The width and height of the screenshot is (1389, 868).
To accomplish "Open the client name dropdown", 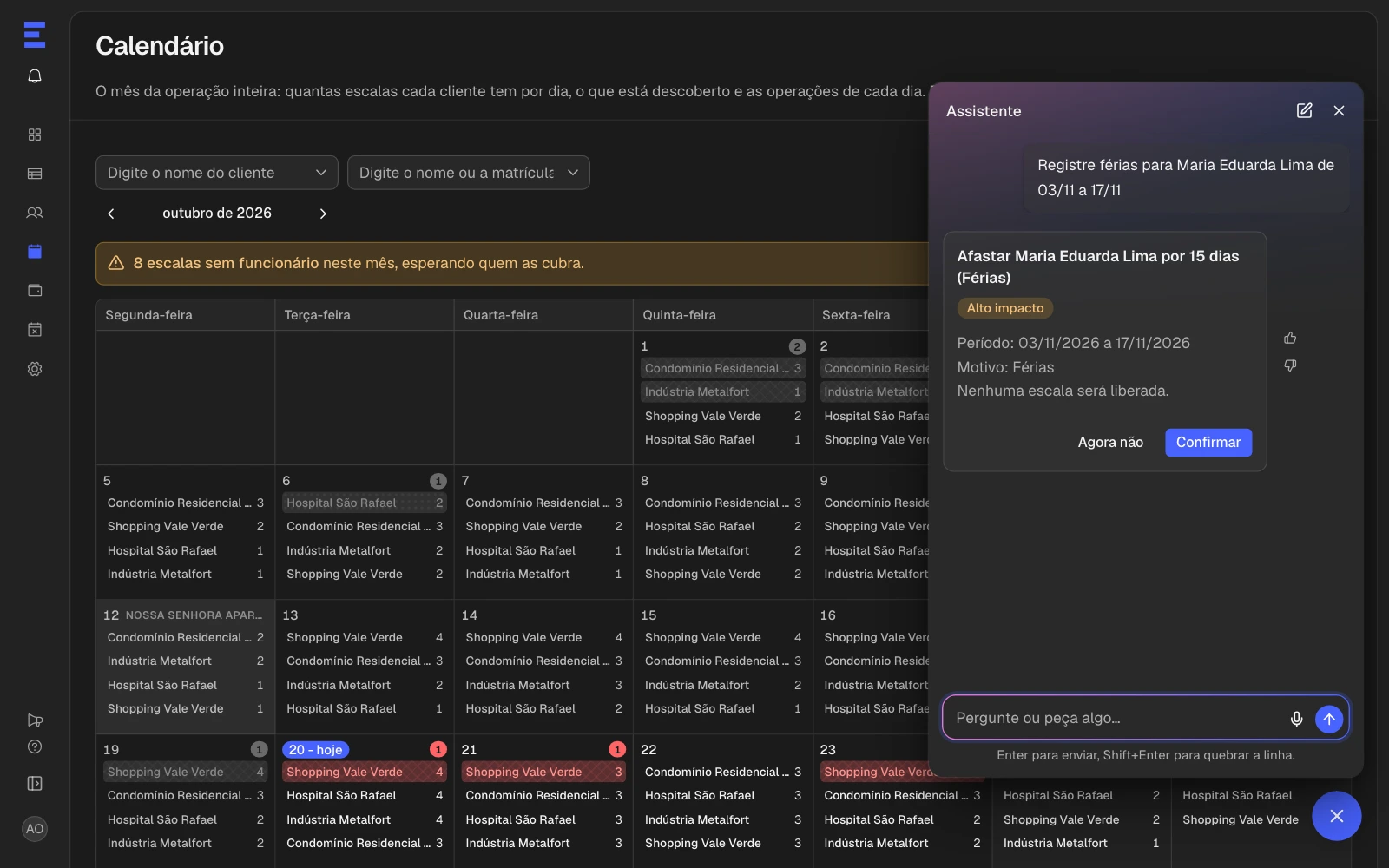I will 217,173.
